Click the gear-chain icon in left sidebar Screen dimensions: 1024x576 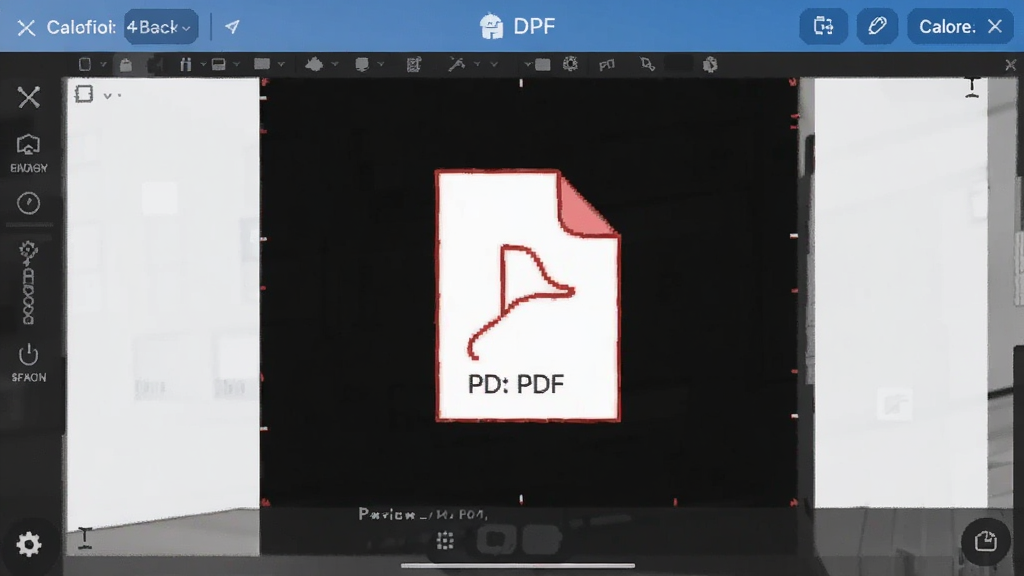28,282
